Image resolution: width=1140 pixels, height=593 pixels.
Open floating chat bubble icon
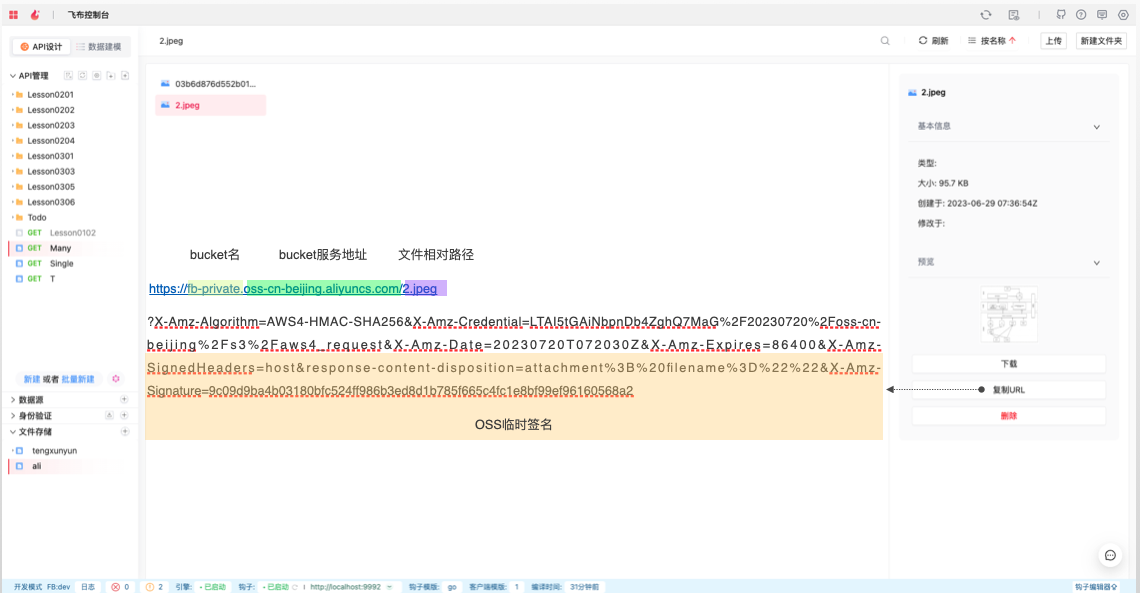(1110, 555)
